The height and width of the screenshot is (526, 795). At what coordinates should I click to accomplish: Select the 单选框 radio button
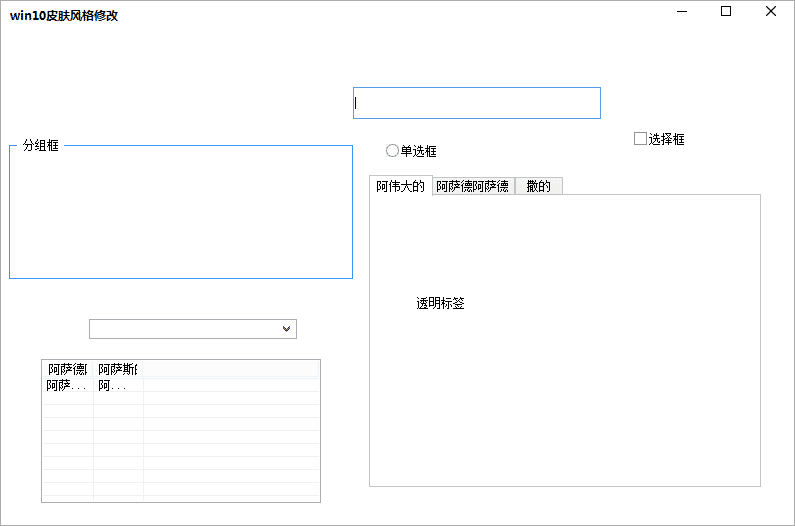click(x=392, y=151)
